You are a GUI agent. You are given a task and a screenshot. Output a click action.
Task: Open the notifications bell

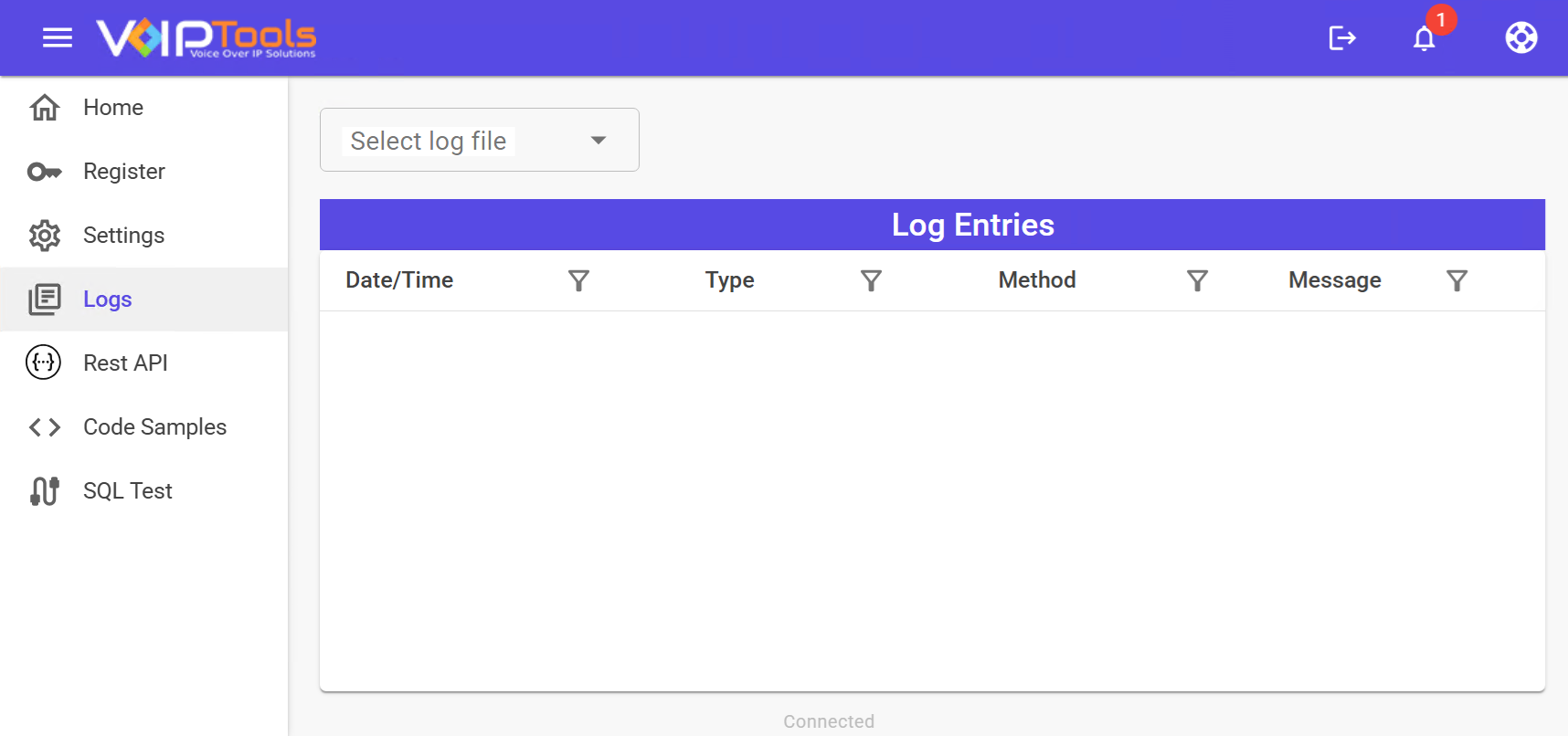(x=1424, y=37)
